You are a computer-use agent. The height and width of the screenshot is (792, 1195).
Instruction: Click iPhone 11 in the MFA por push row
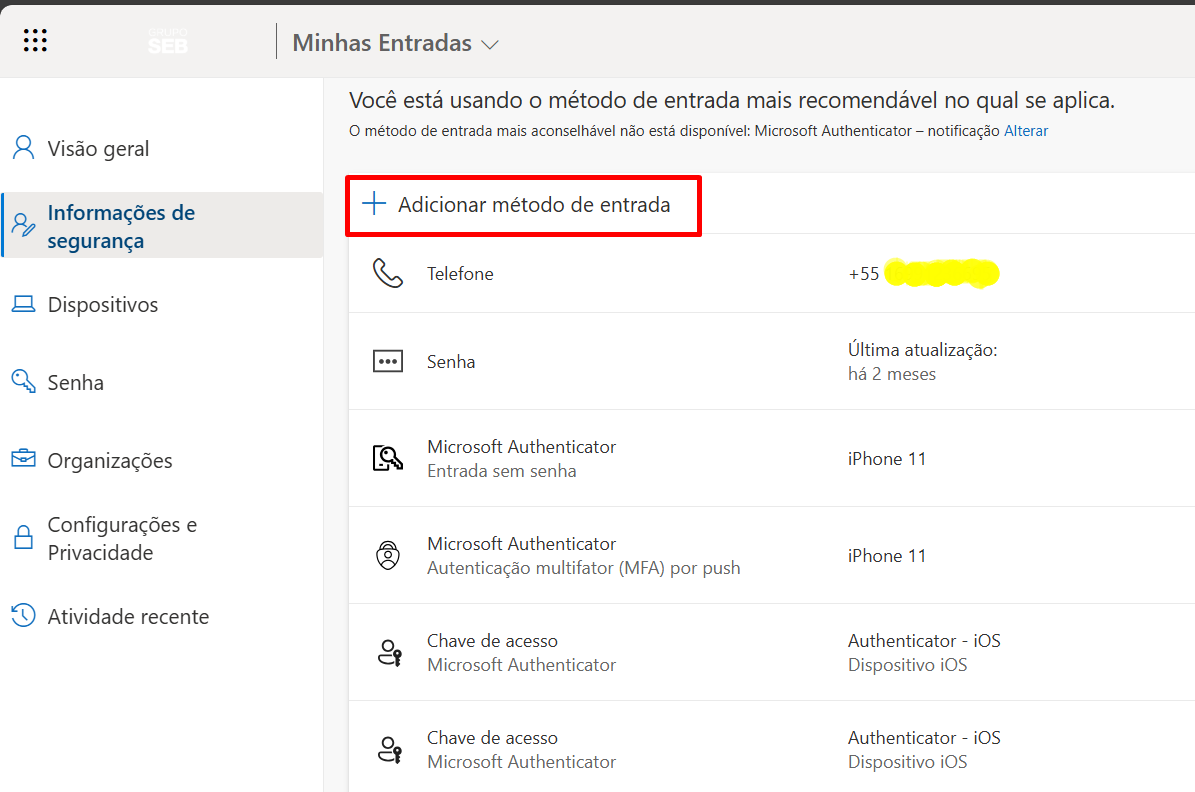887,556
